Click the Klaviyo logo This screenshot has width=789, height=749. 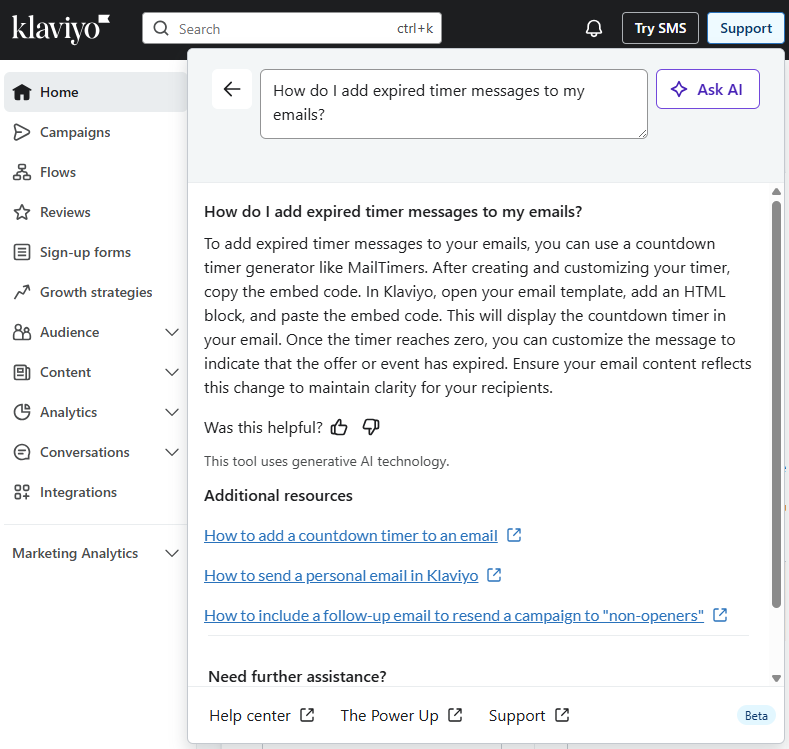pos(61,29)
